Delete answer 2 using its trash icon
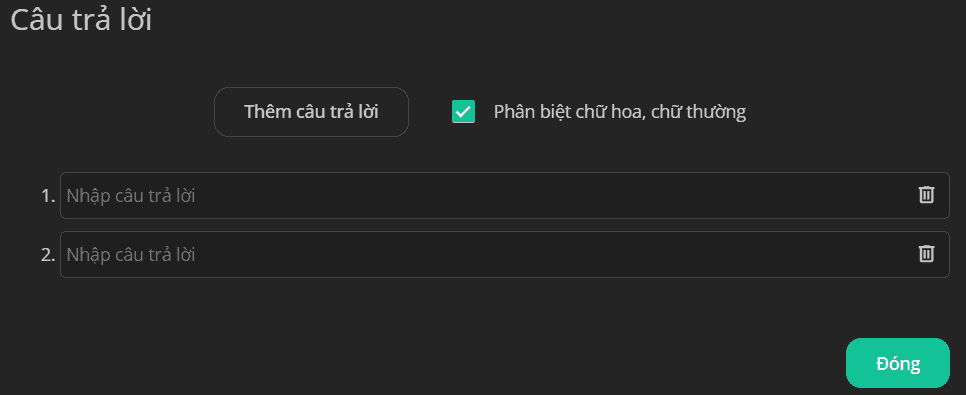Viewport: 966px width, 395px height. [x=927, y=254]
